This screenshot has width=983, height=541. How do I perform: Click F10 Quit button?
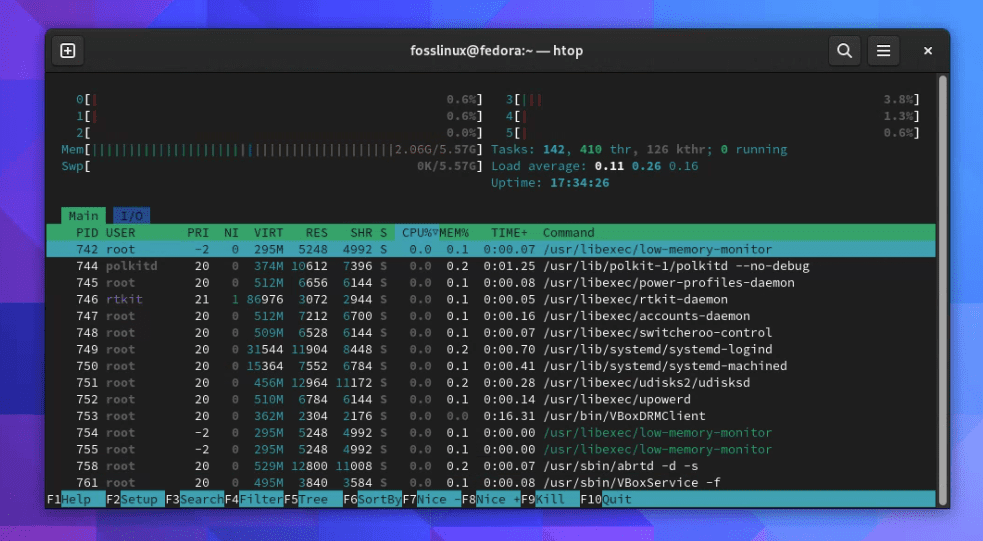[x=606, y=500]
